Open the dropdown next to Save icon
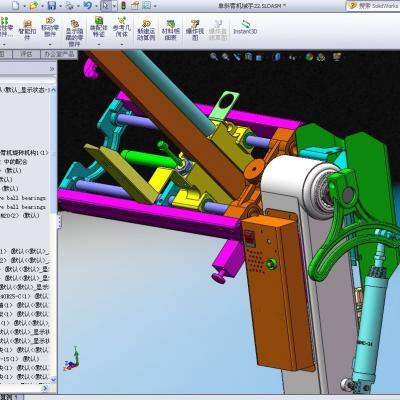 tap(60, 6)
